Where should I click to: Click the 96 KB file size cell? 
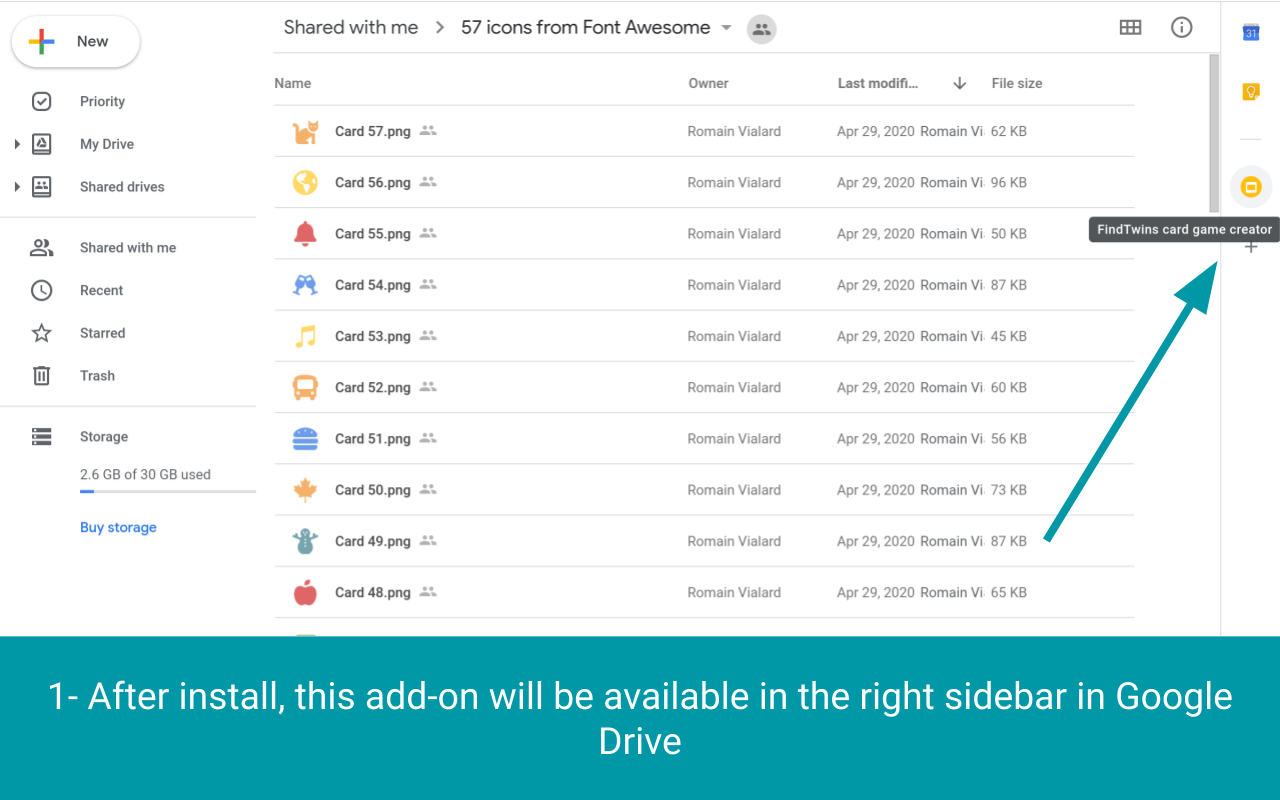(1009, 182)
